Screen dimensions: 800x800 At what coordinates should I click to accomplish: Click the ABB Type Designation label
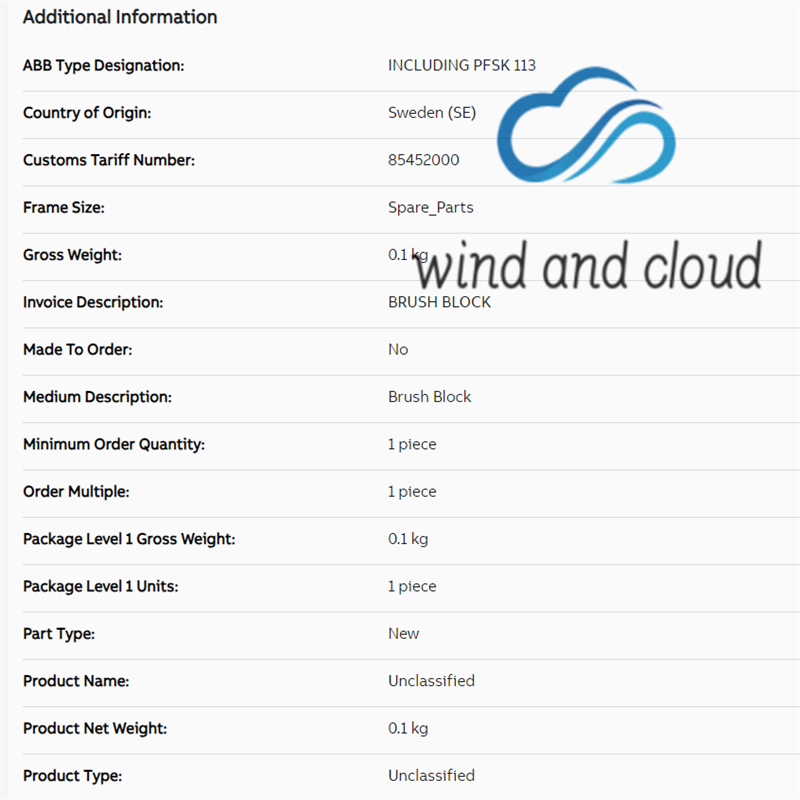[103, 65]
